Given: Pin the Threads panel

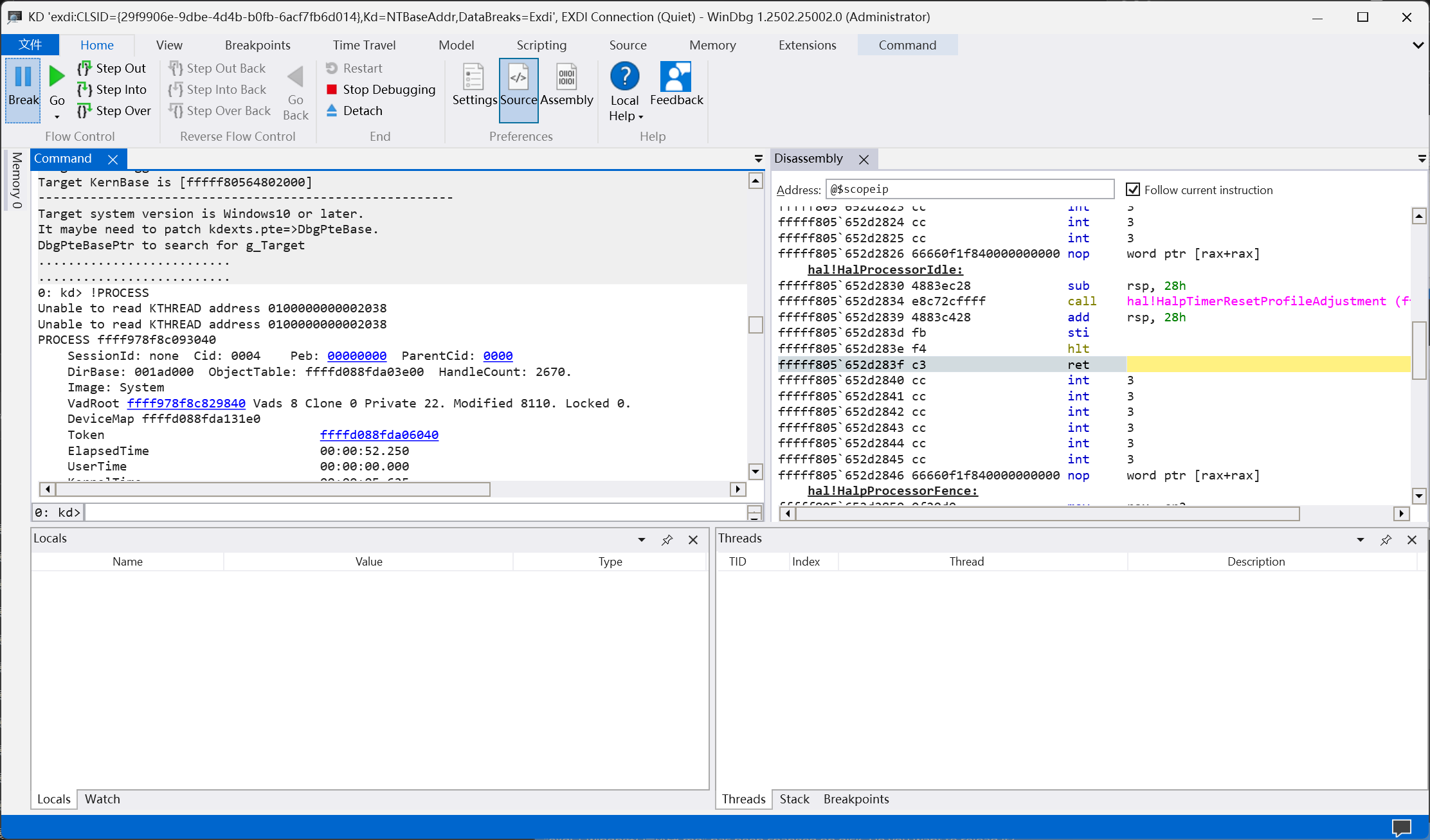Looking at the screenshot, I should click(1386, 540).
